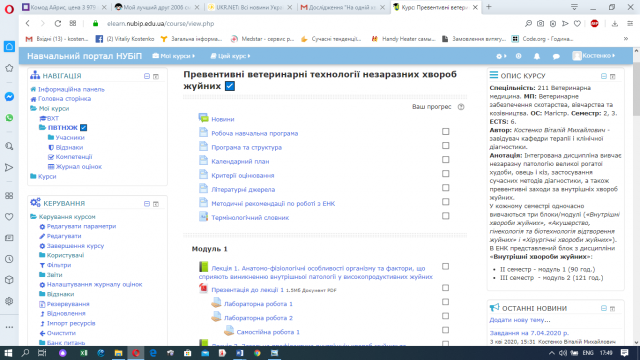Image resolution: width=640 pixels, height=360 pixels.
Task: Collapse the Останні новини block
Action: pos(604,309)
